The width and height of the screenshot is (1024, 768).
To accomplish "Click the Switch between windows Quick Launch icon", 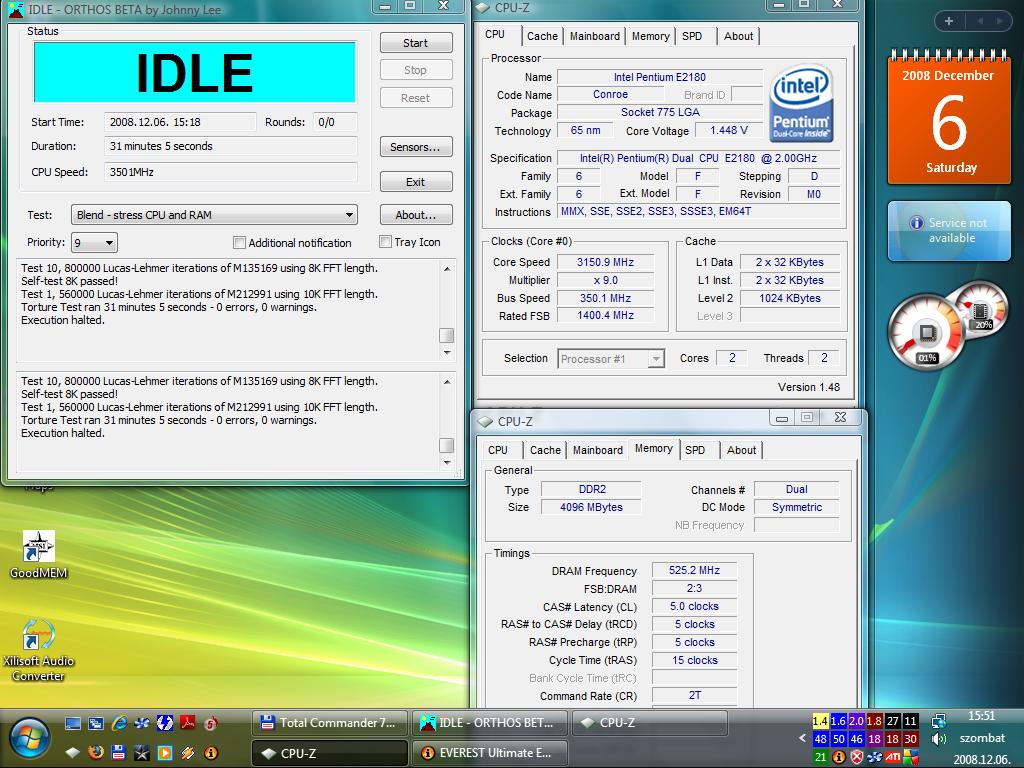I will [x=96, y=723].
